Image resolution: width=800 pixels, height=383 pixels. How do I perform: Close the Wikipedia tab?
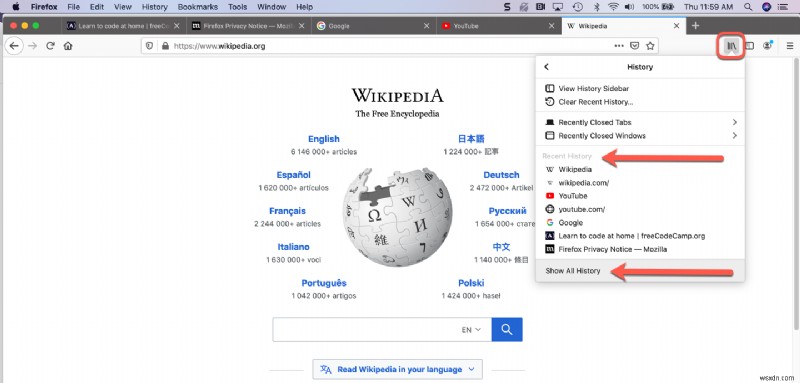677,25
